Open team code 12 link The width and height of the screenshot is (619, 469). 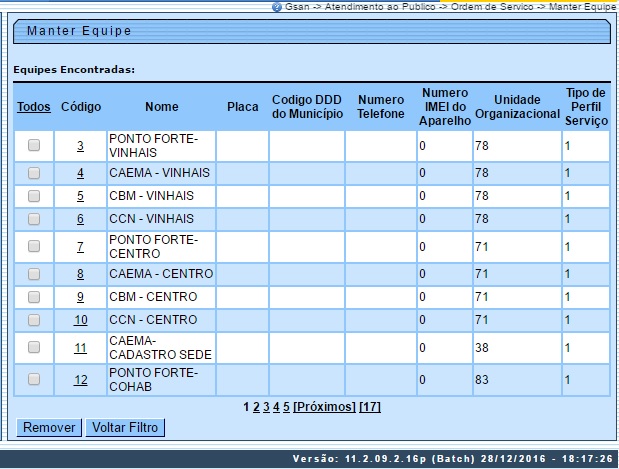tap(81, 380)
